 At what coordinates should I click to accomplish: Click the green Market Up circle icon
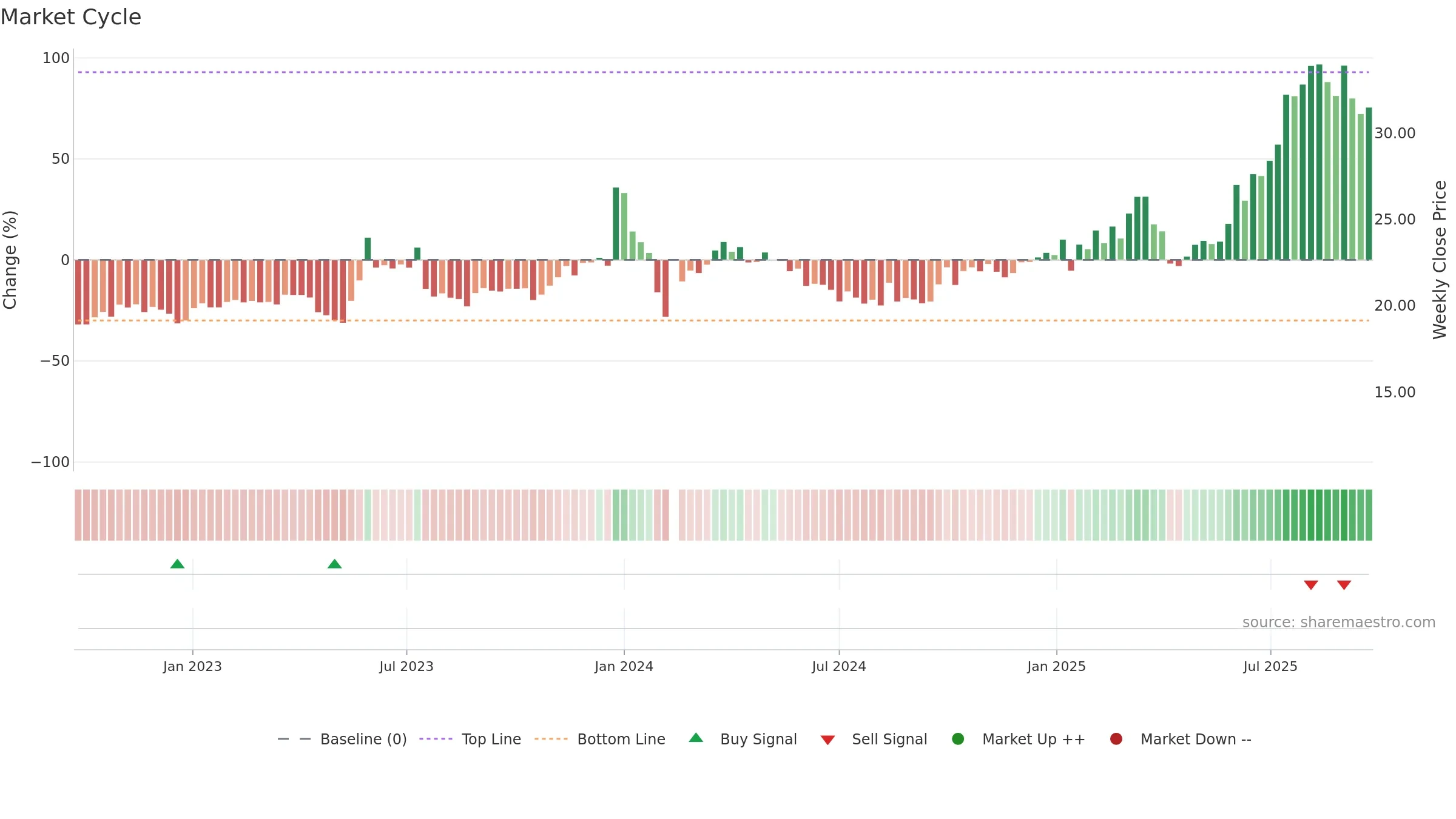(x=958, y=739)
